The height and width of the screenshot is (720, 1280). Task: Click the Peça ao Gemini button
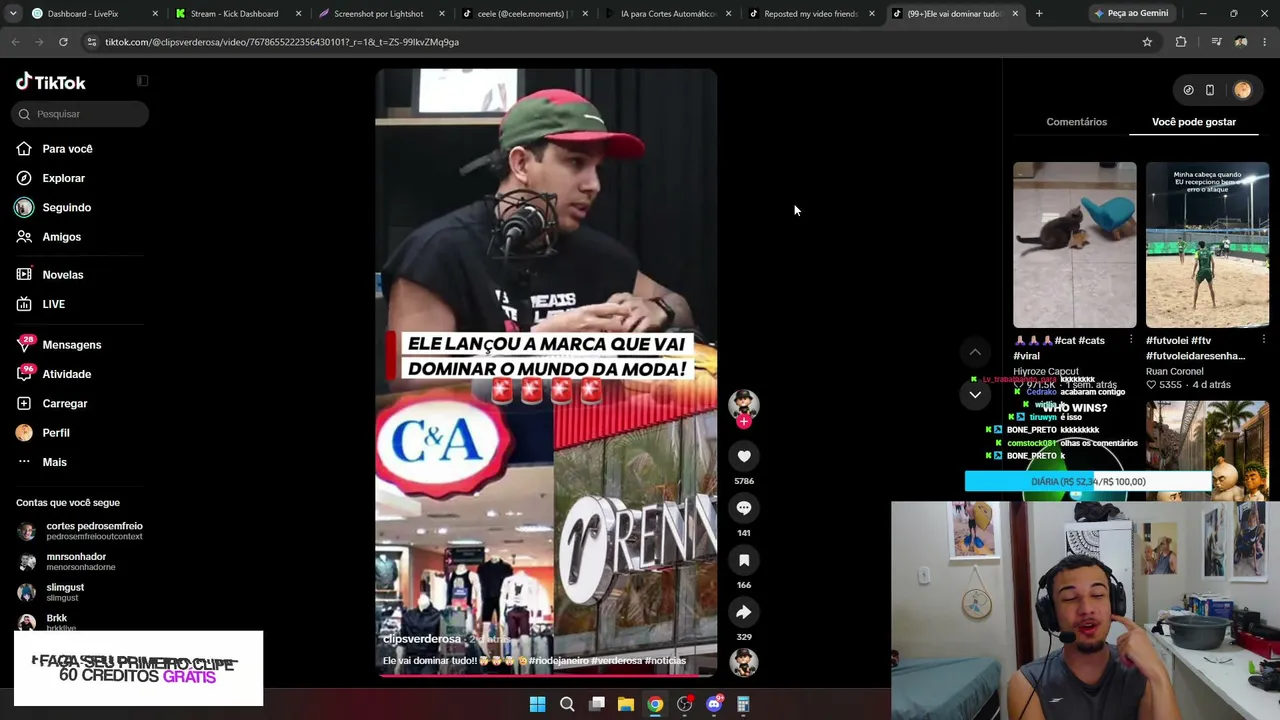coord(1131,14)
